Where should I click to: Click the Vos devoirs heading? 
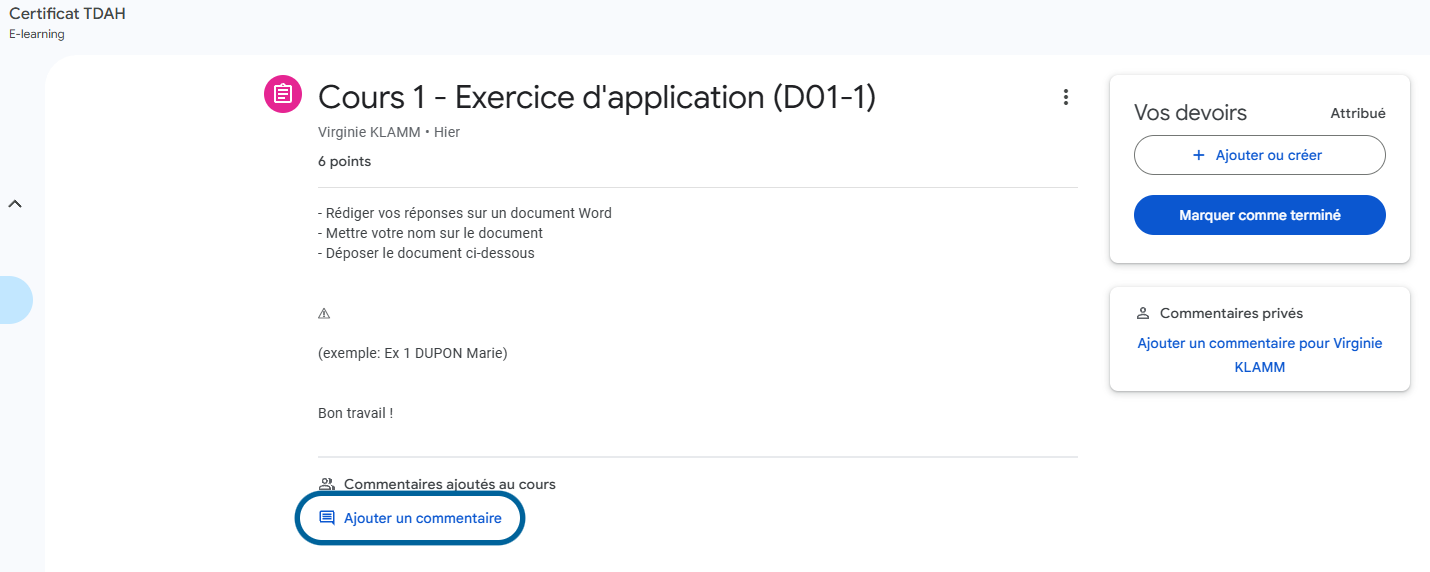click(1190, 113)
